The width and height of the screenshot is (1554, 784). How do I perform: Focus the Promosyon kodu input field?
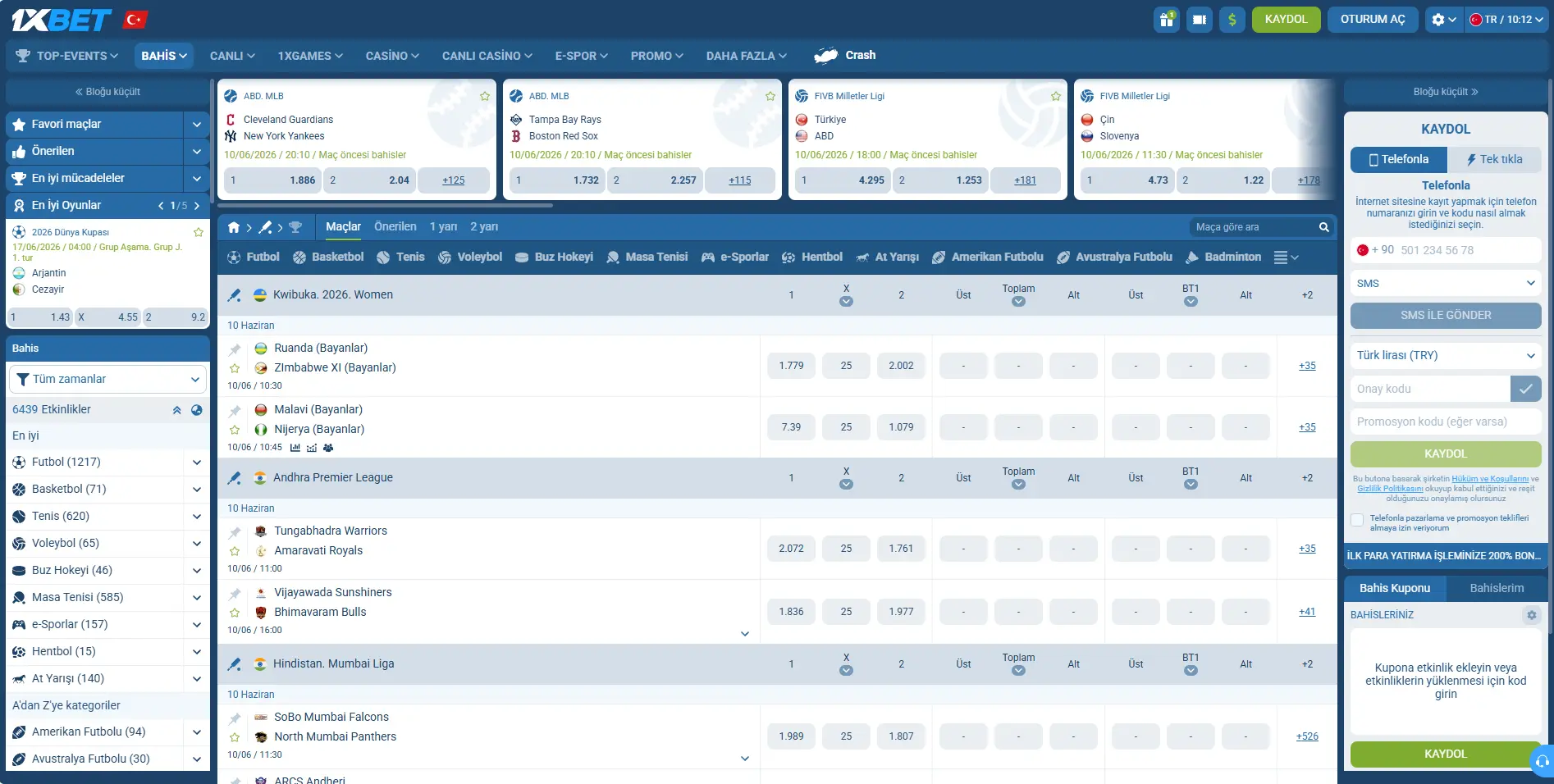[1446, 422]
